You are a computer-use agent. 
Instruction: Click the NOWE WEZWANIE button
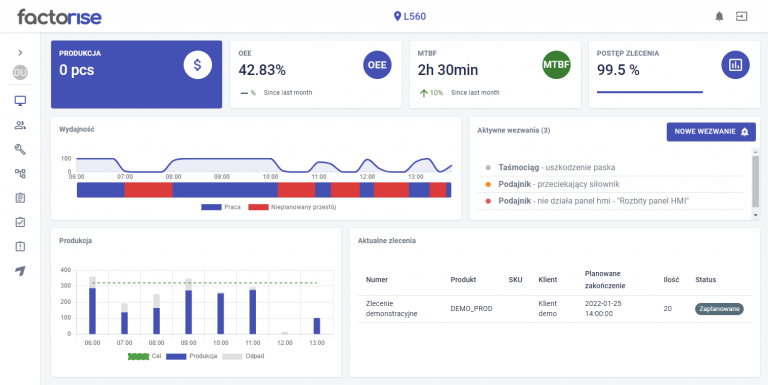click(x=711, y=132)
